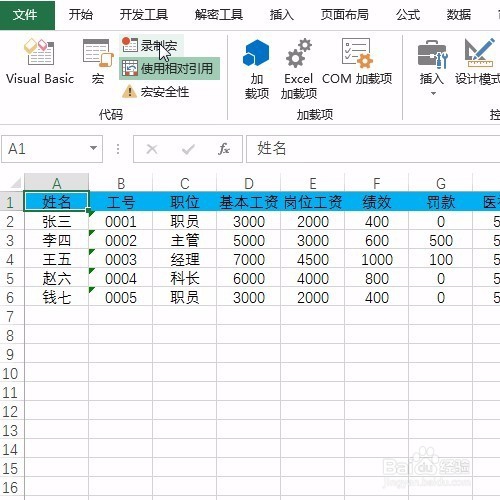Select column D header
This screenshot has height=500, width=500.
point(249,183)
